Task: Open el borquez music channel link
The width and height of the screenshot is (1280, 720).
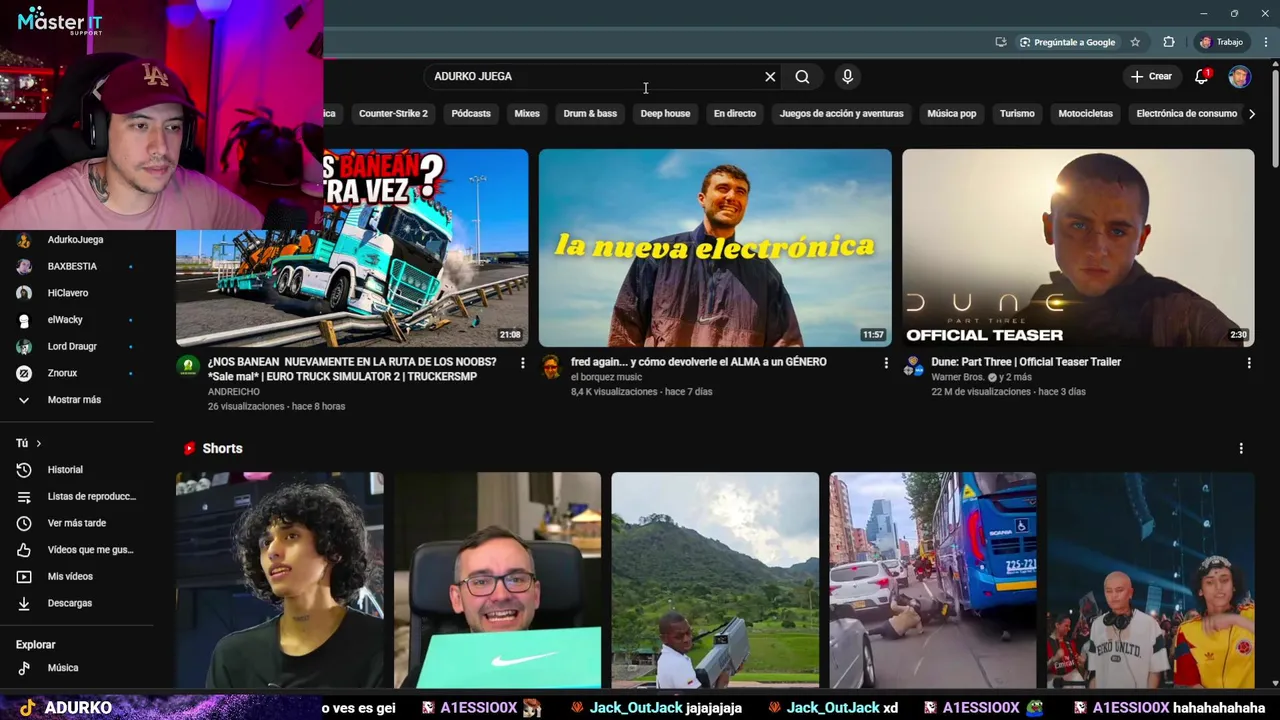Action: 606,377
